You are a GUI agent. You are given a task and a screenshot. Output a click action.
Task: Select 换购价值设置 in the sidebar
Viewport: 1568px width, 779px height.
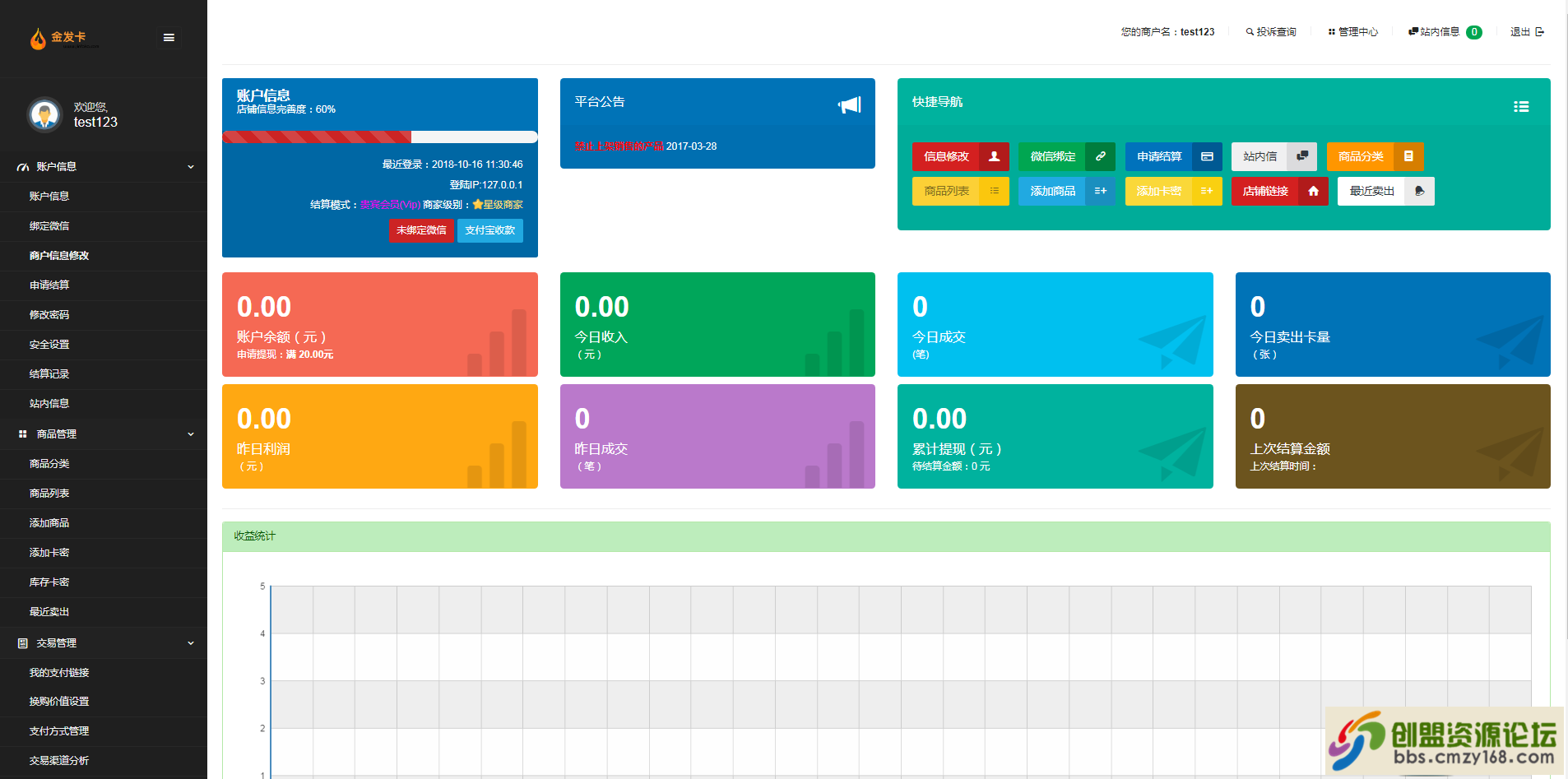pos(104,702)
